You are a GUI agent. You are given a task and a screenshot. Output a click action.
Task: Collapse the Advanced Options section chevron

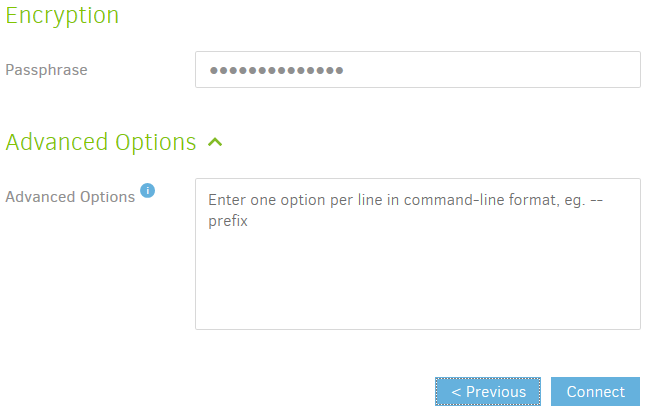pos(214,142)
